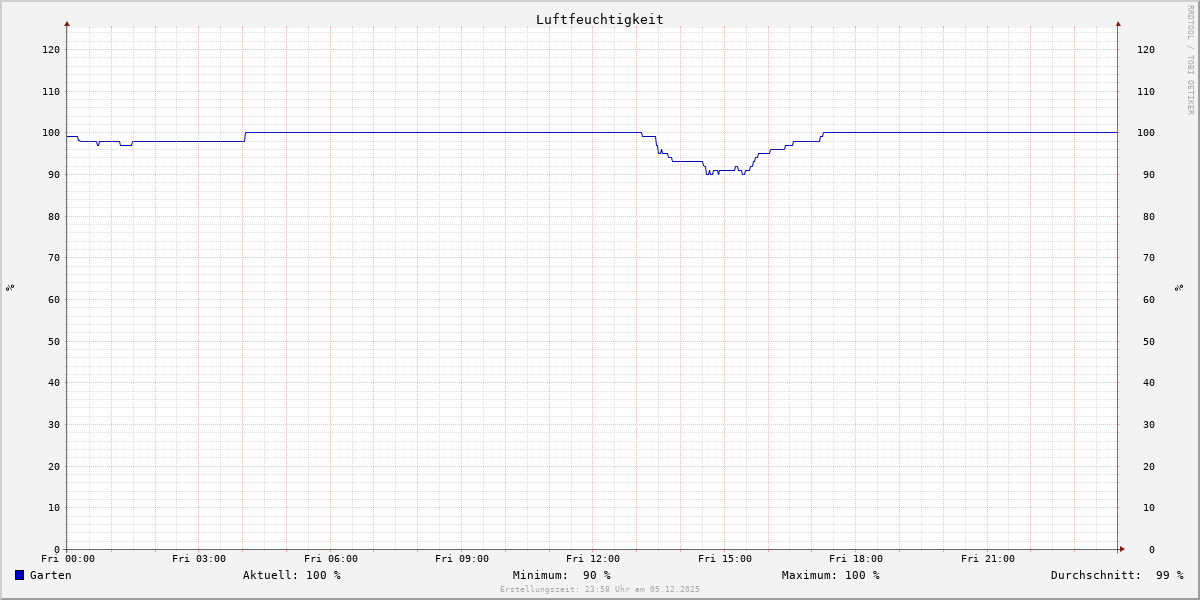Click the chart title Luftfeuchtigkeit
This screenshot has height=600, width=1200.
(600, 19)
